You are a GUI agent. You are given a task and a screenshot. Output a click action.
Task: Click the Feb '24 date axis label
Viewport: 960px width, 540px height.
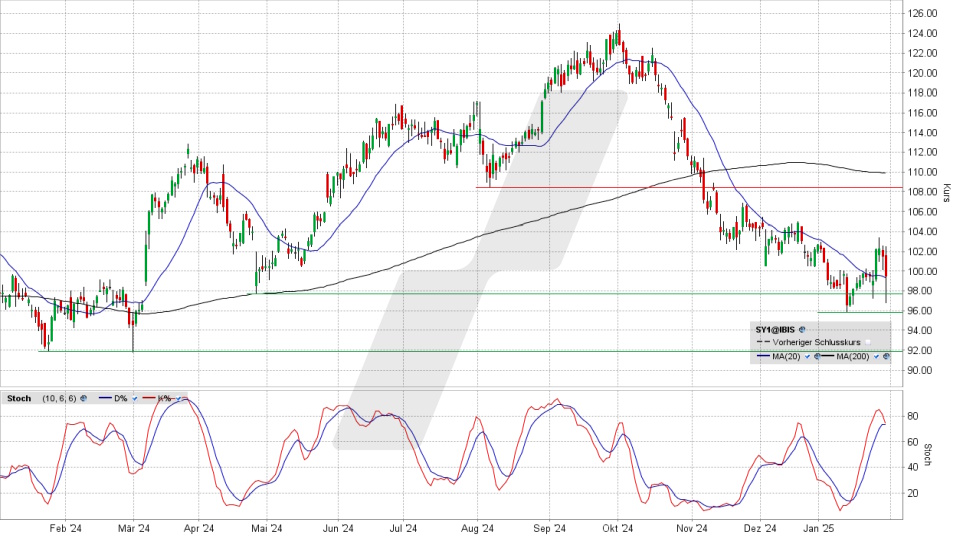(66, 528)
